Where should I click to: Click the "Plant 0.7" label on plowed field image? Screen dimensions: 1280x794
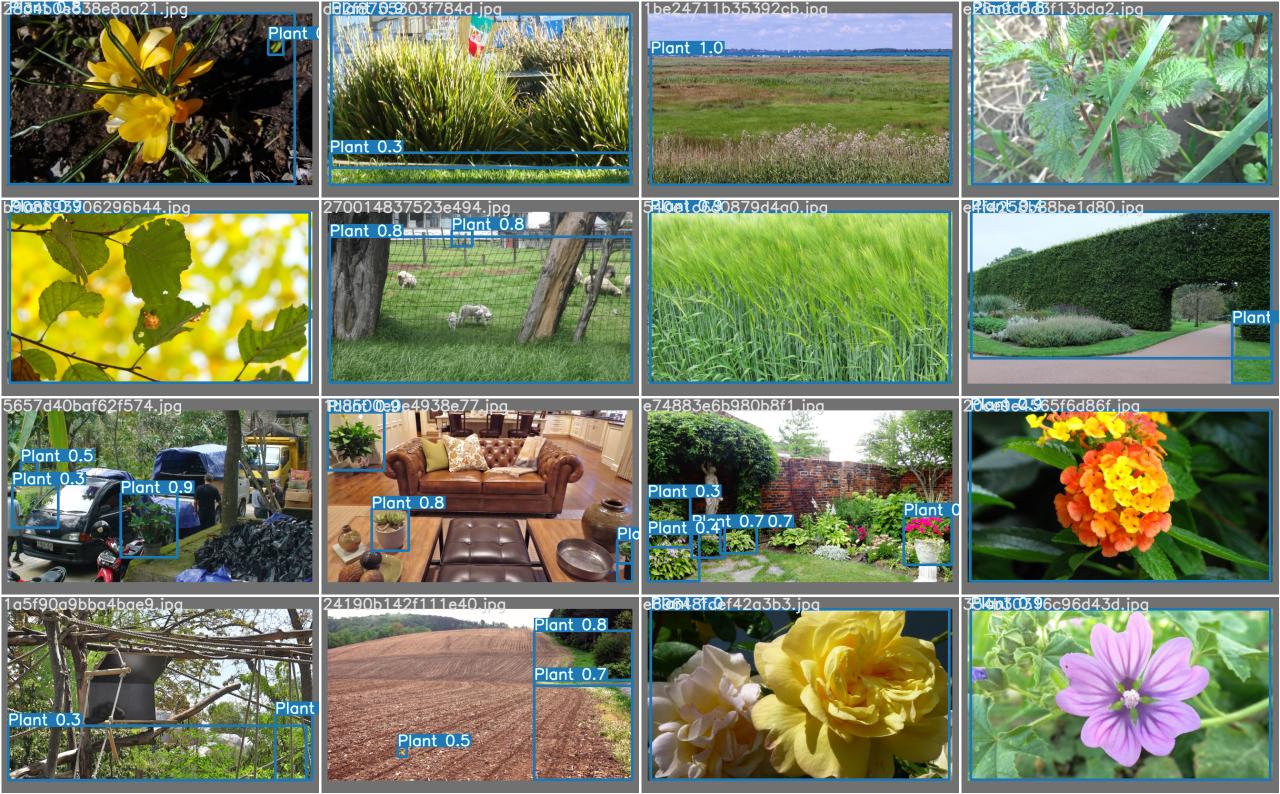pyautogui.click(x=570, y=675)
